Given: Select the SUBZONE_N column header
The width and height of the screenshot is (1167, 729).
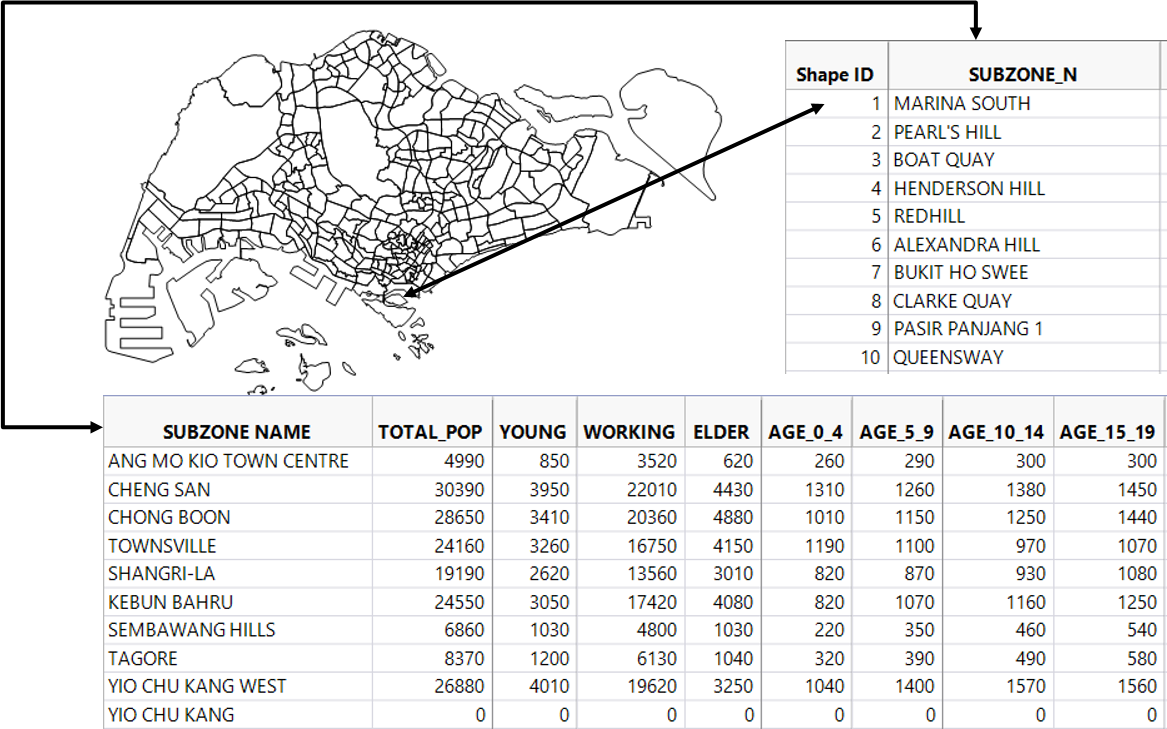Looking at the screenshot, I should 1023,66.
